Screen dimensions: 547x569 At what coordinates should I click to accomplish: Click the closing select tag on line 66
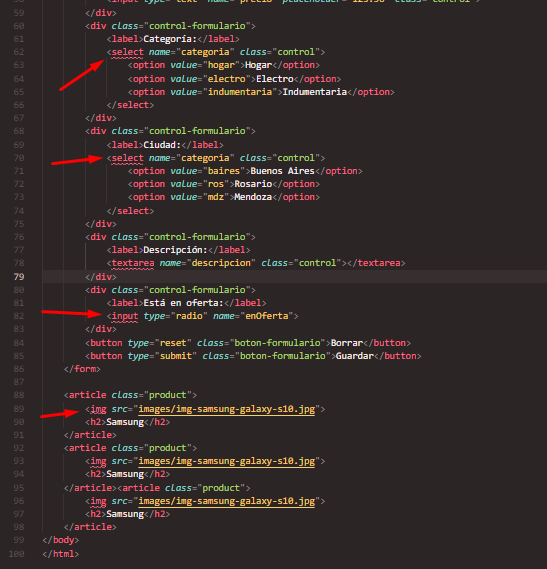pos(130,105)
